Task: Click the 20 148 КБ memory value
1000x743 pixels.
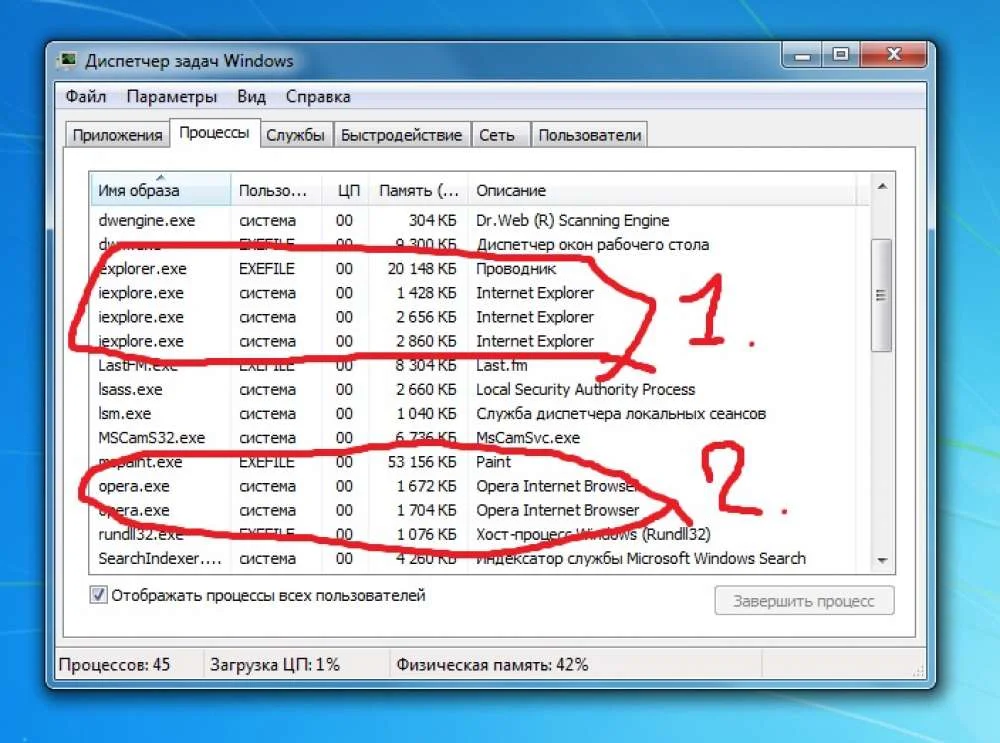Action: (x=422, y=269)
